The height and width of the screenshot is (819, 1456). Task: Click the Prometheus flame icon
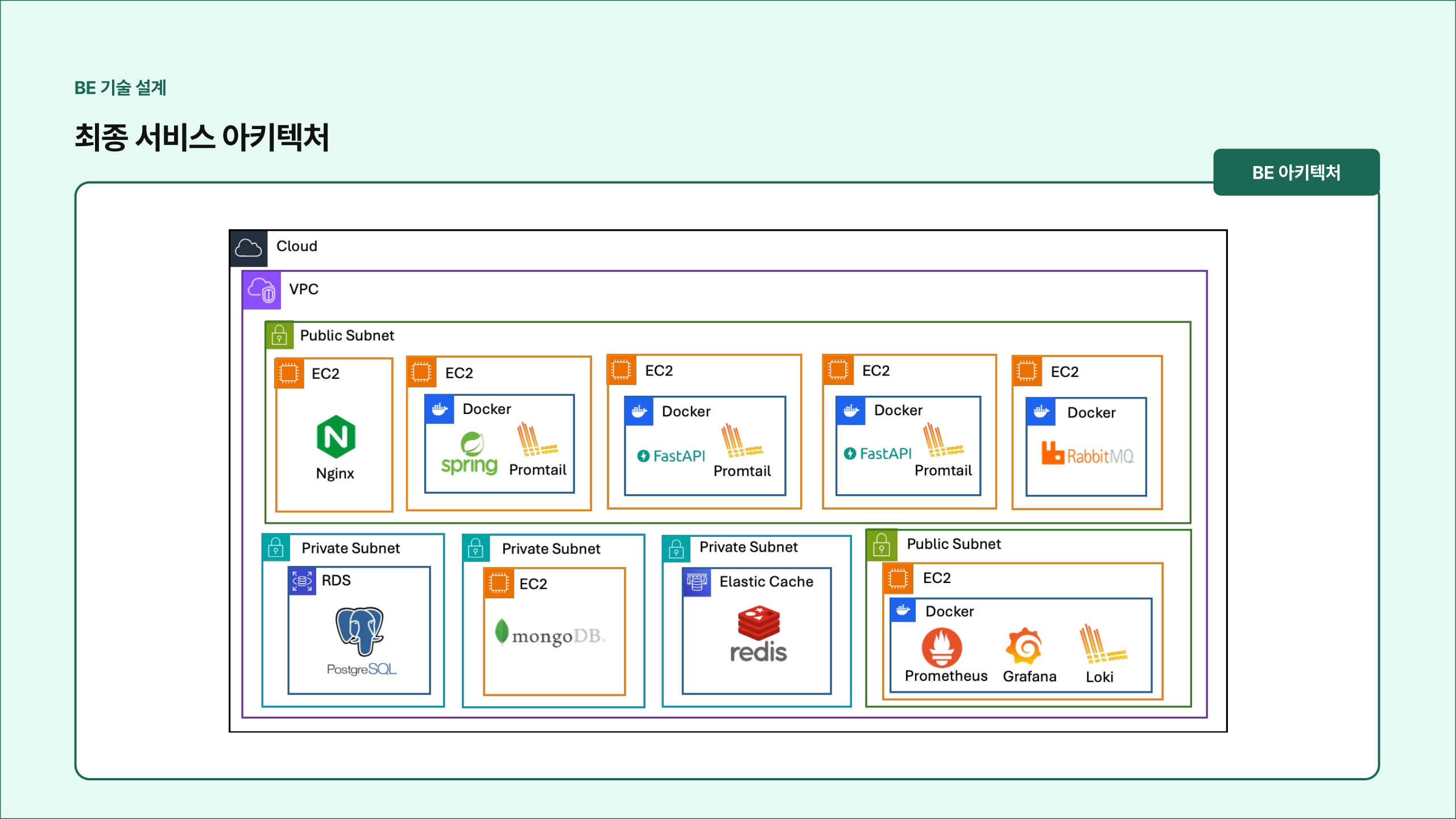click(x=941, y=647)
